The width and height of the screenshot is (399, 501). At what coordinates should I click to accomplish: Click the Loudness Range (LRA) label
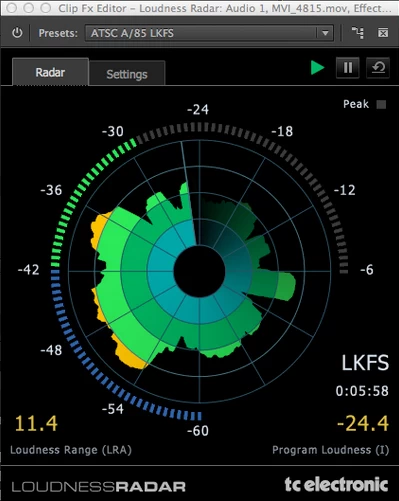71,450
